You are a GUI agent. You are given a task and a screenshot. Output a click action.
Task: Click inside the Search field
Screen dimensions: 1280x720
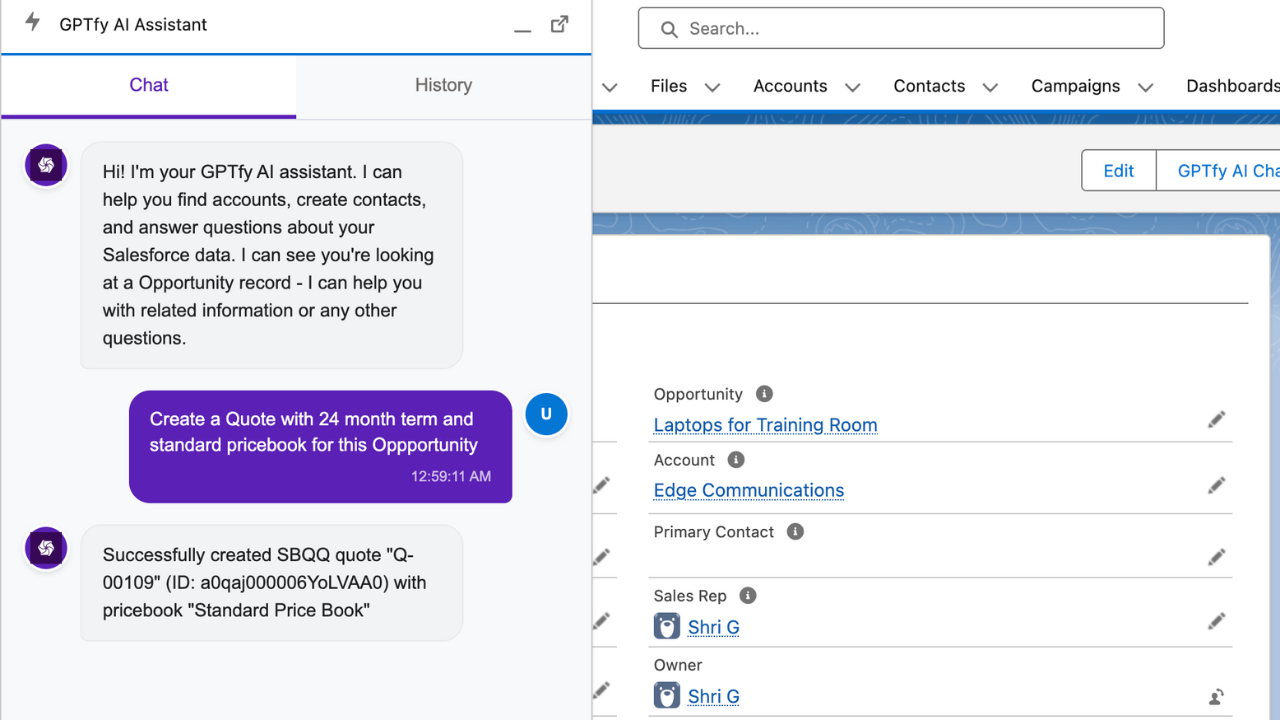pos(900,28)
